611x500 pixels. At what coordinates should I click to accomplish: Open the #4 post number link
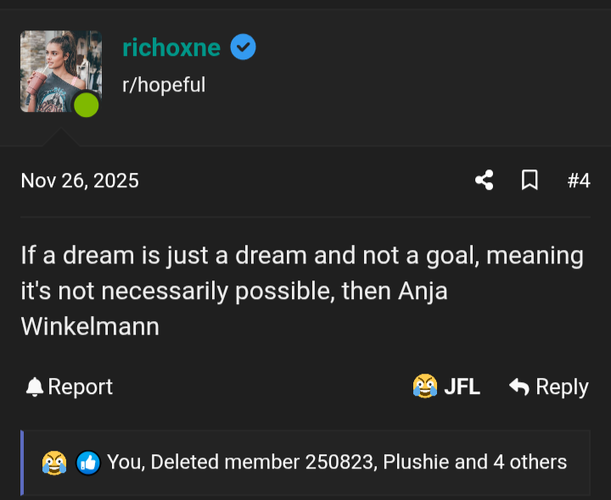coord(578,181)
